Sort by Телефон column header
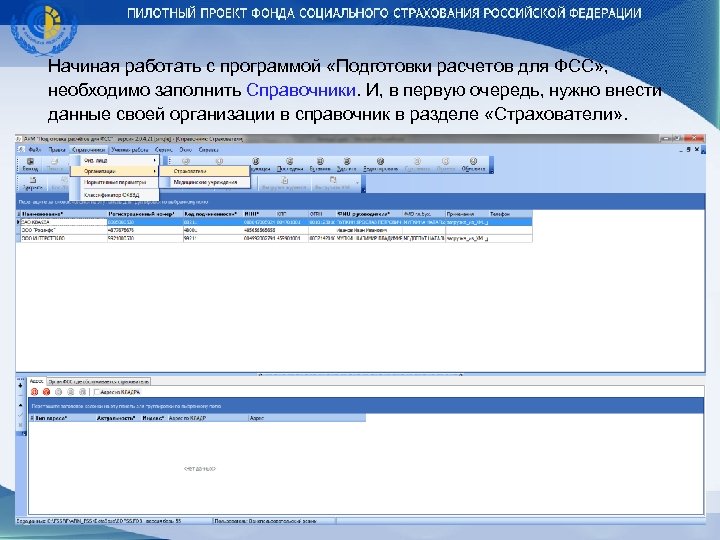The image size is (720, 540). tap(510, 214)
